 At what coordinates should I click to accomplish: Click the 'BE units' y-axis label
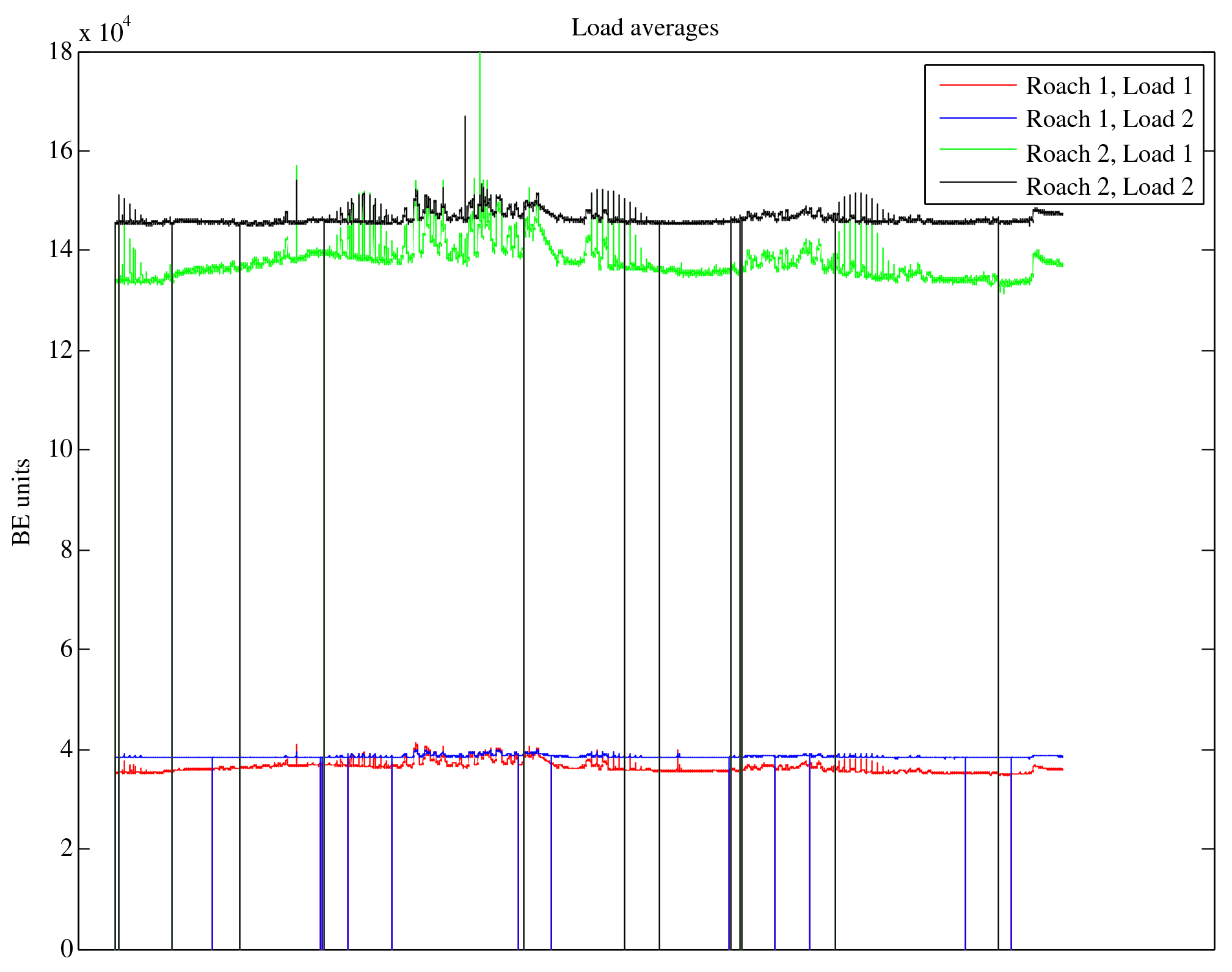[22, 502]
